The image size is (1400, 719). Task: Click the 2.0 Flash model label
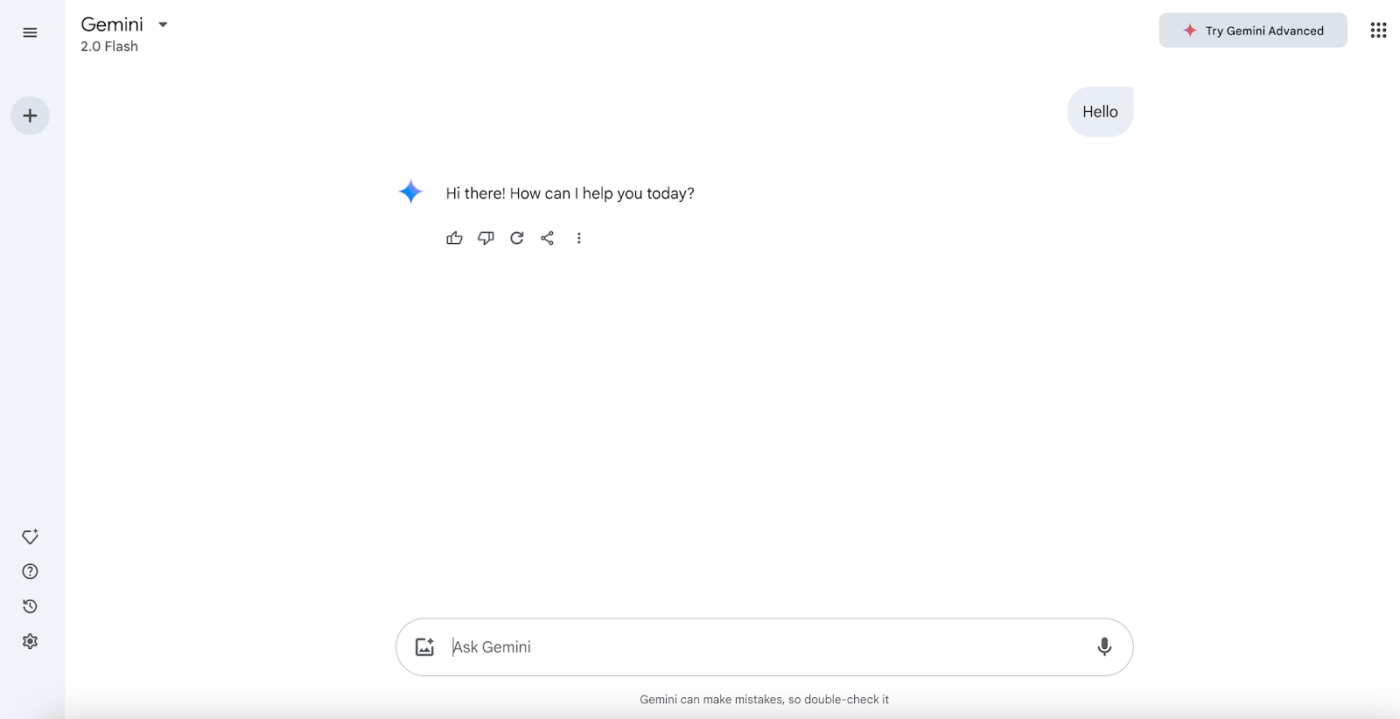coord(109,46)
